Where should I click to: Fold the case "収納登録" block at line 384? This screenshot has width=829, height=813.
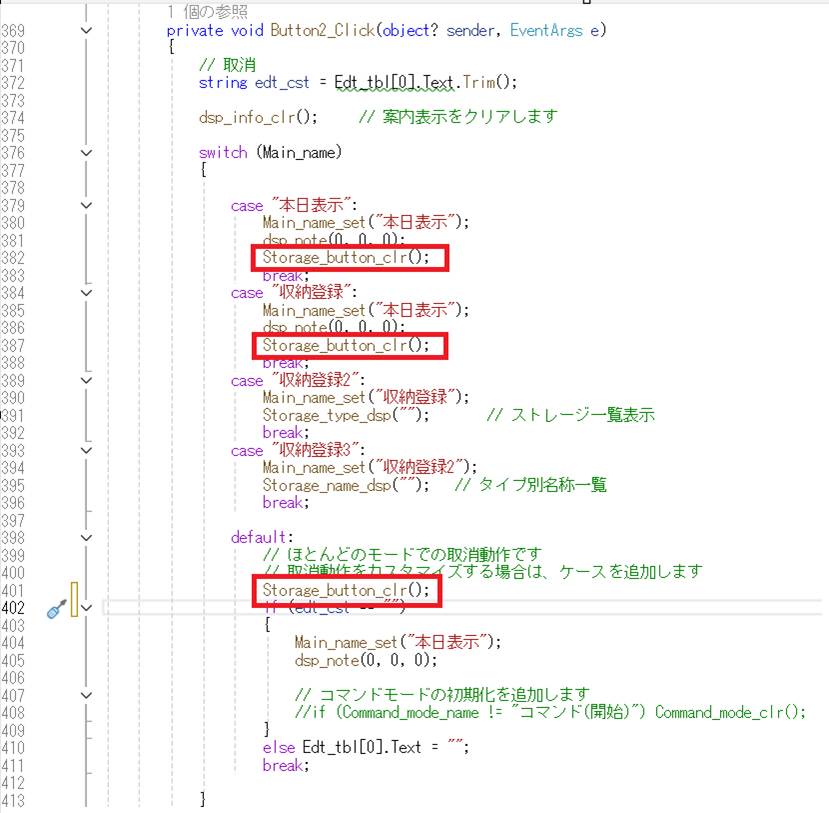[x=86, y=293]
